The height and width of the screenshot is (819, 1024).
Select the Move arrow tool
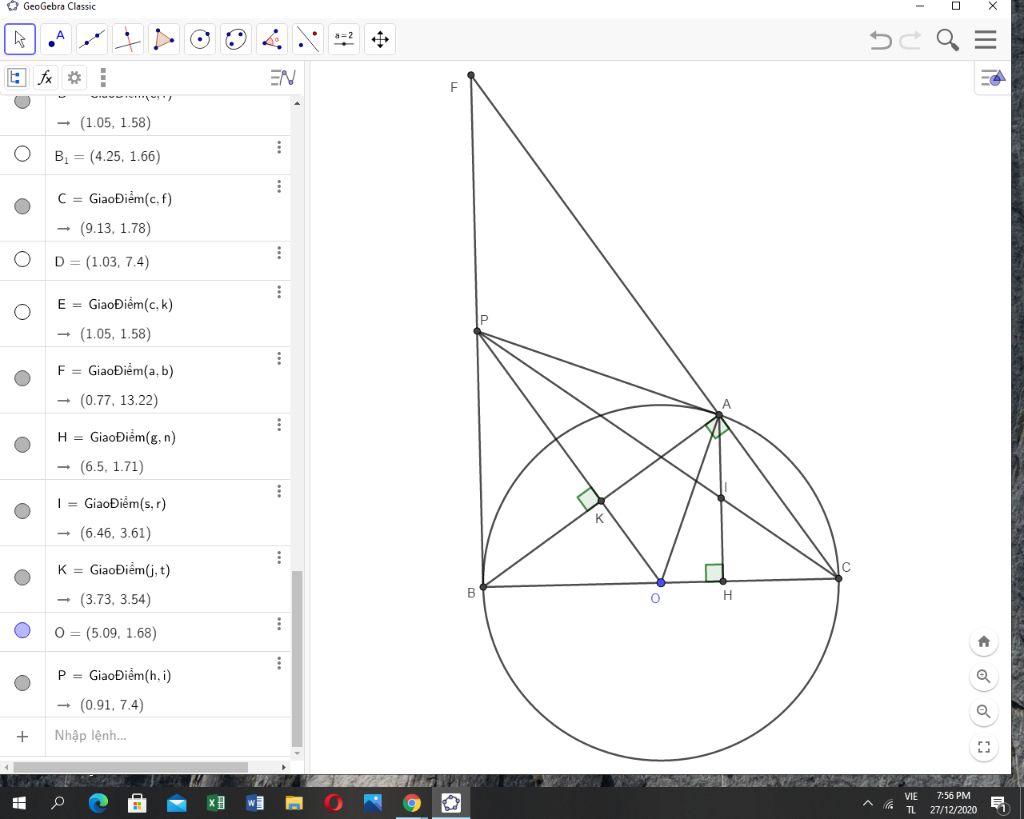point(20,39)
